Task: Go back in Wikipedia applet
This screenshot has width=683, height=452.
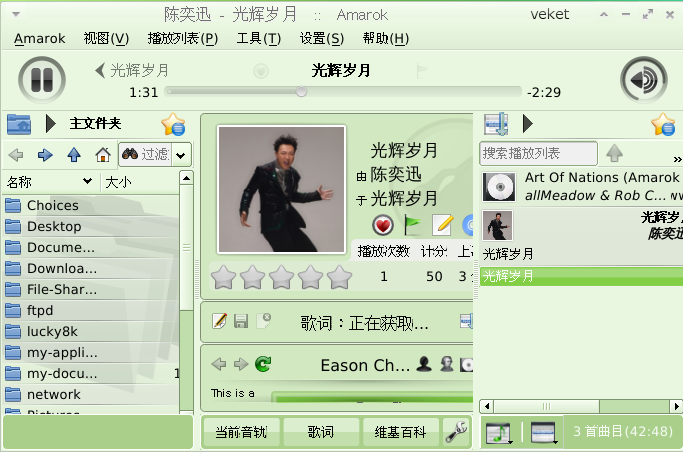Action: pos(219,364)
